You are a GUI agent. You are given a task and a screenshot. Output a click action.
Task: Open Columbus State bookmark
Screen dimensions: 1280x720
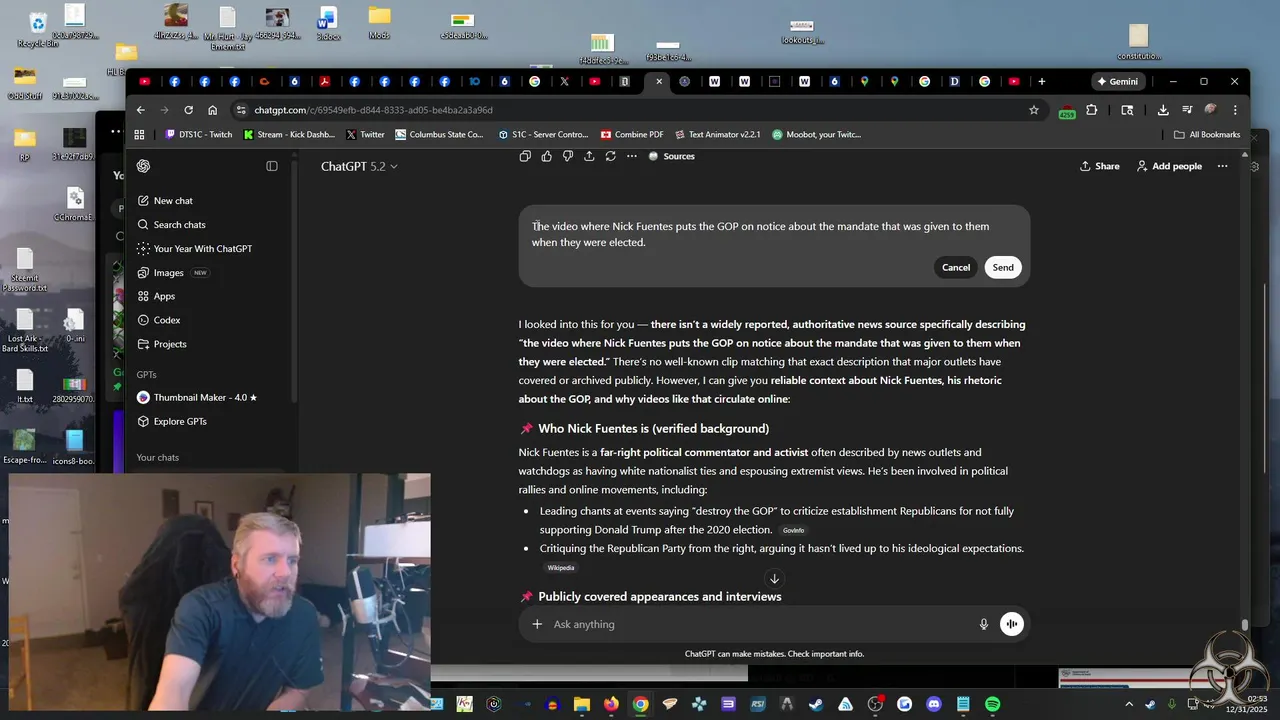pos(439,134)
